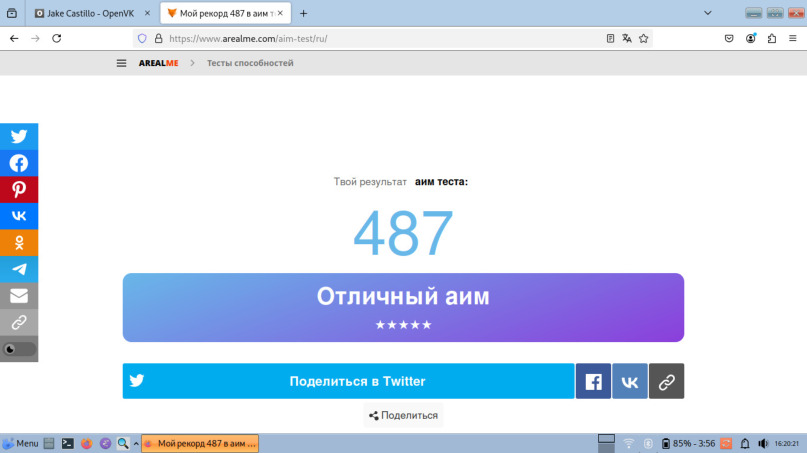
Task: Share via Facebook sidebar icon
Action: [x=19, y=163]
